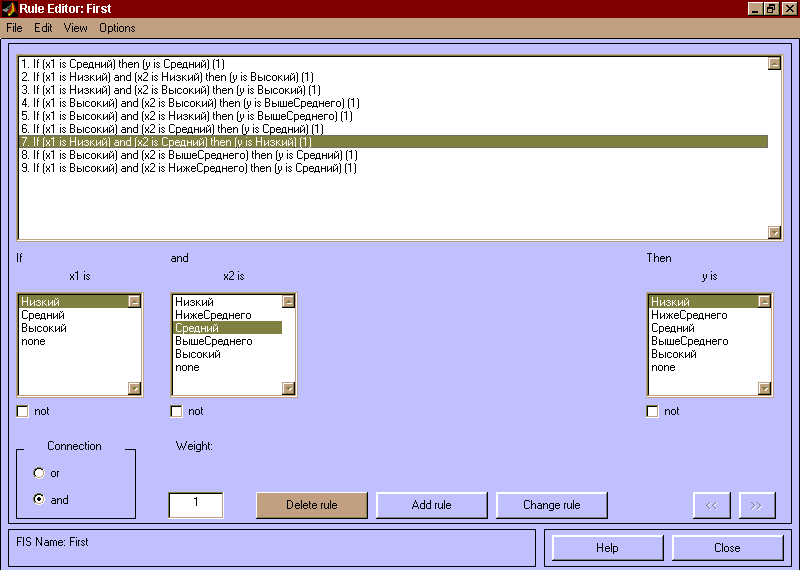Click the x2 list scroll-down arrow

click(288, 388)
